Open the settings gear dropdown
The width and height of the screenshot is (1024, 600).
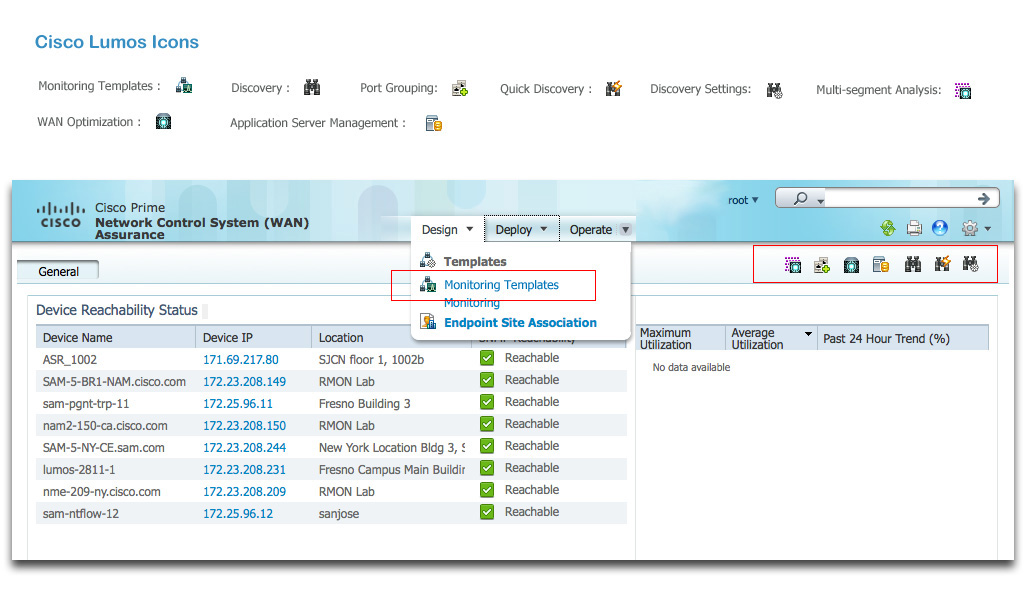(975, 228)
